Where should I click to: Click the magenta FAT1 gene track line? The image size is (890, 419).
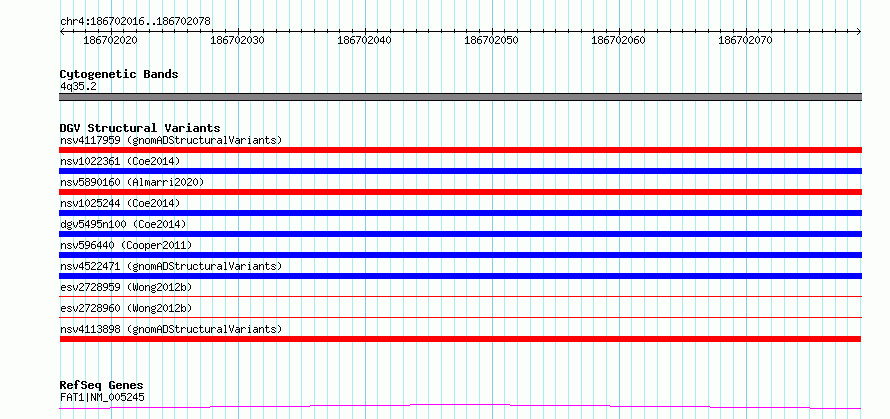[460, 406]
